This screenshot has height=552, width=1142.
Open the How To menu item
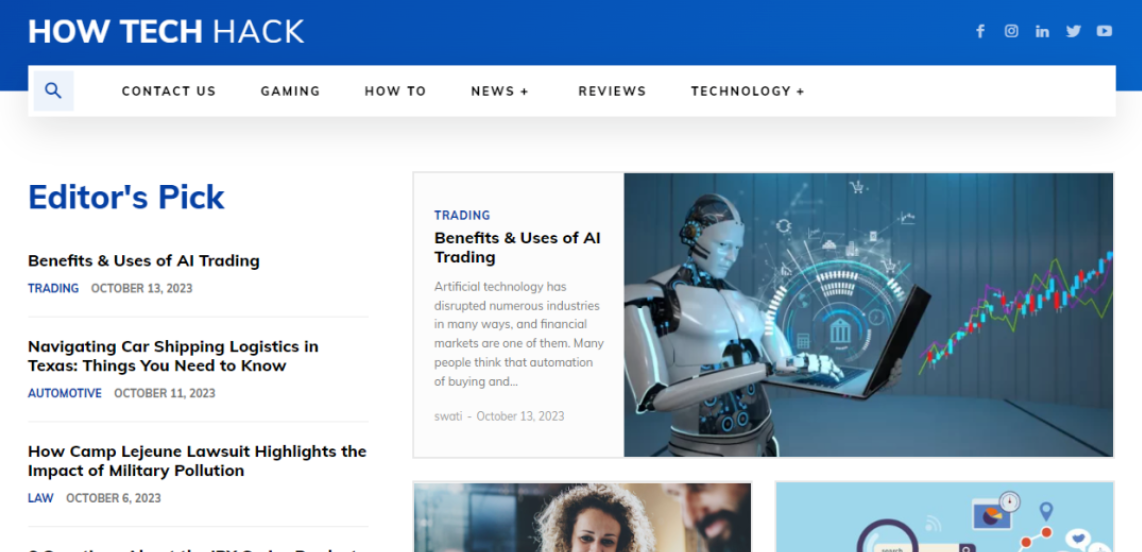tap(395, 91)
